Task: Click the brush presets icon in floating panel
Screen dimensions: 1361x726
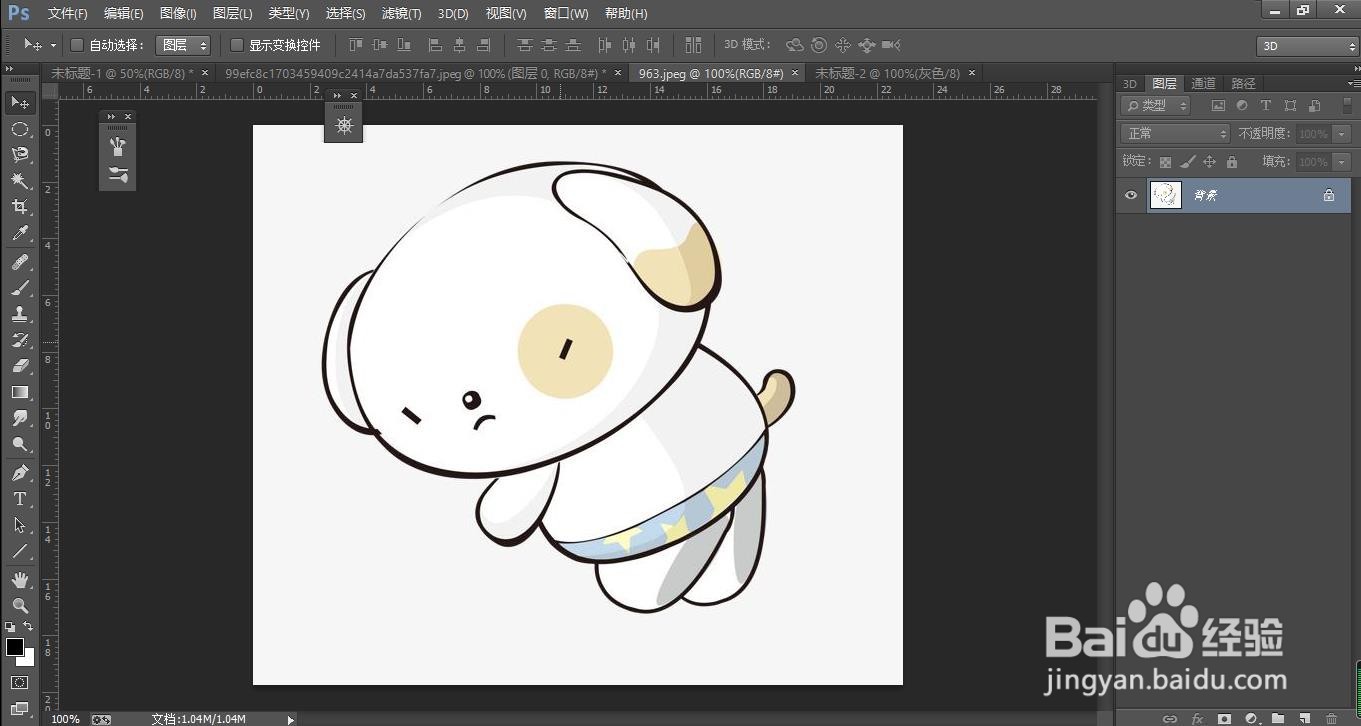Action: click(118, 147)
